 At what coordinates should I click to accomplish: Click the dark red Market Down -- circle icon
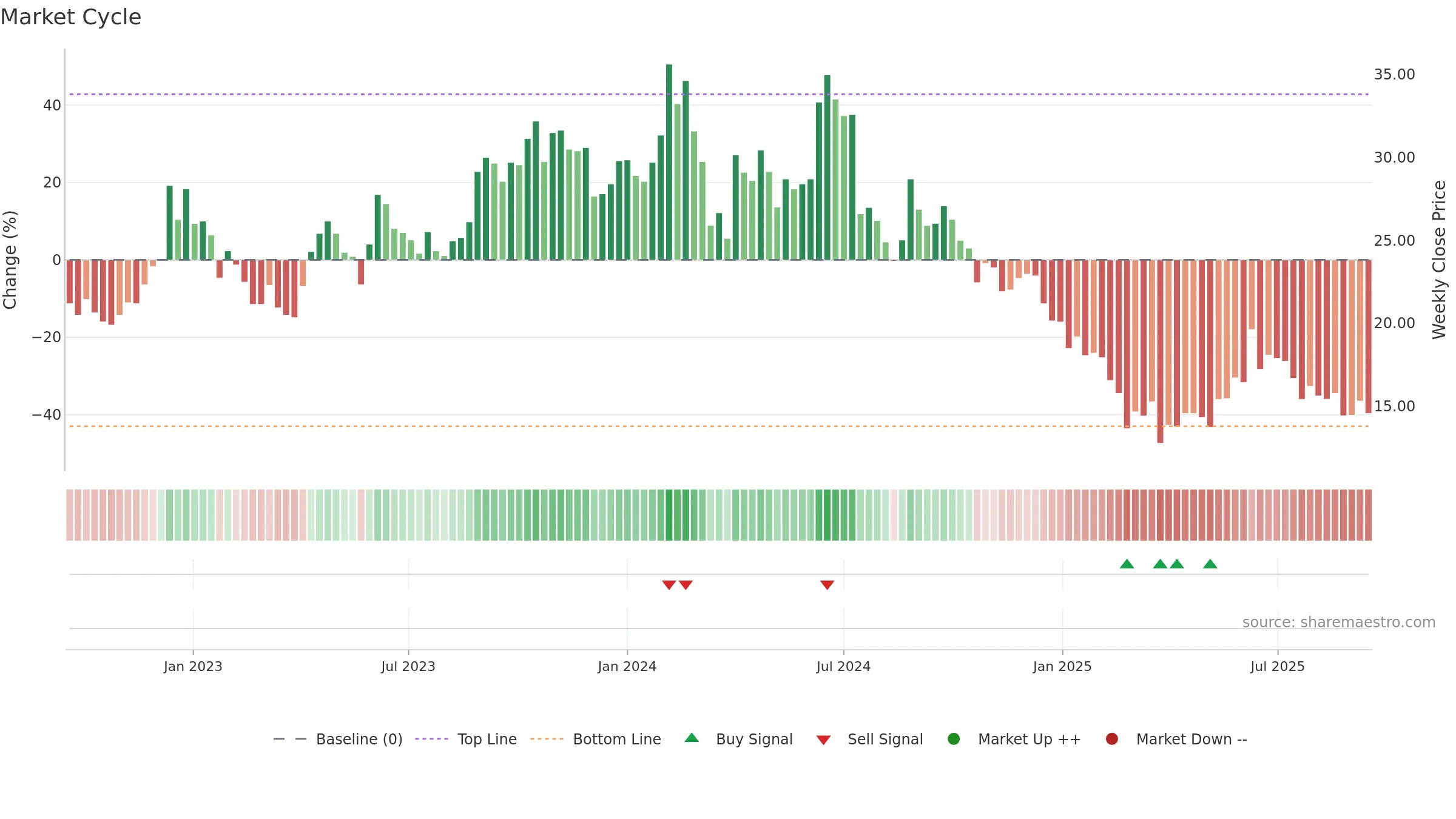click(1112, 739)
